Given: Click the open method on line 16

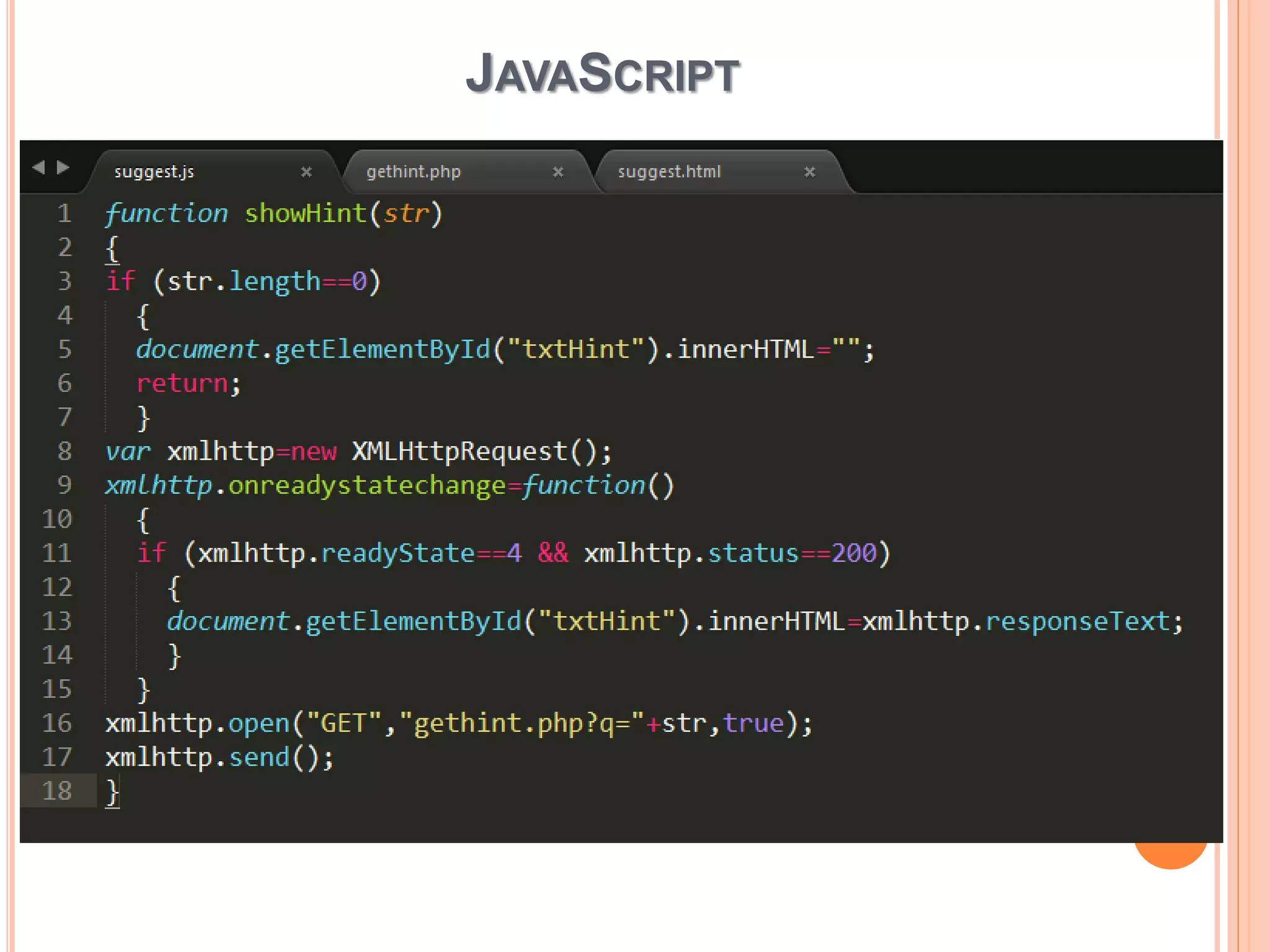Looking at the screenshot, I should [259, 725].
